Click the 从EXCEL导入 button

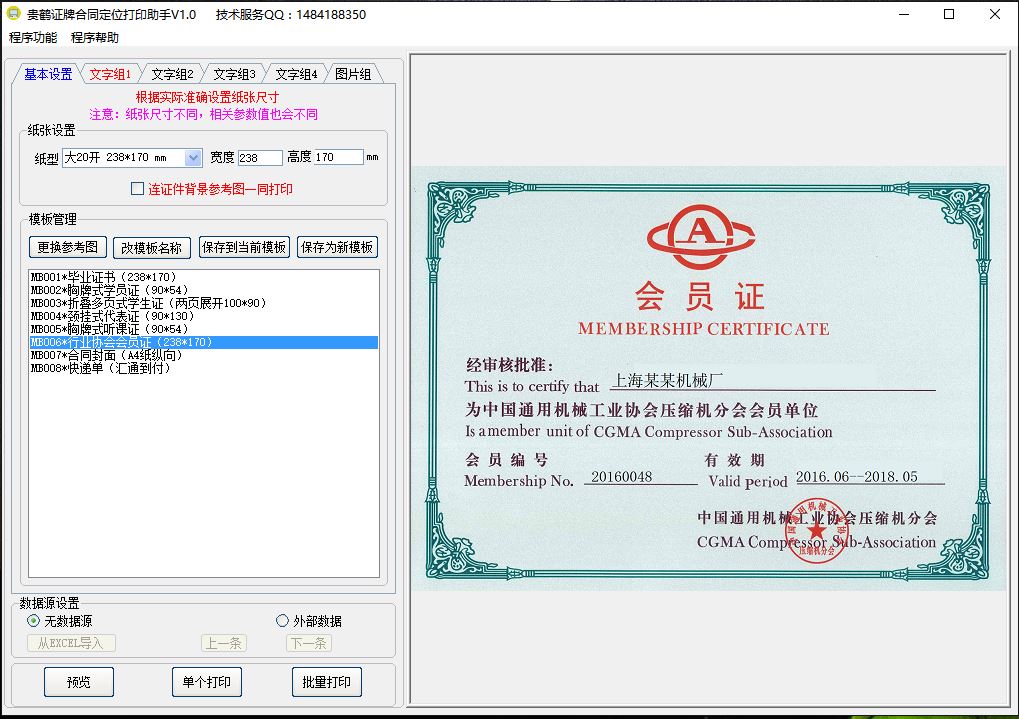71,643
